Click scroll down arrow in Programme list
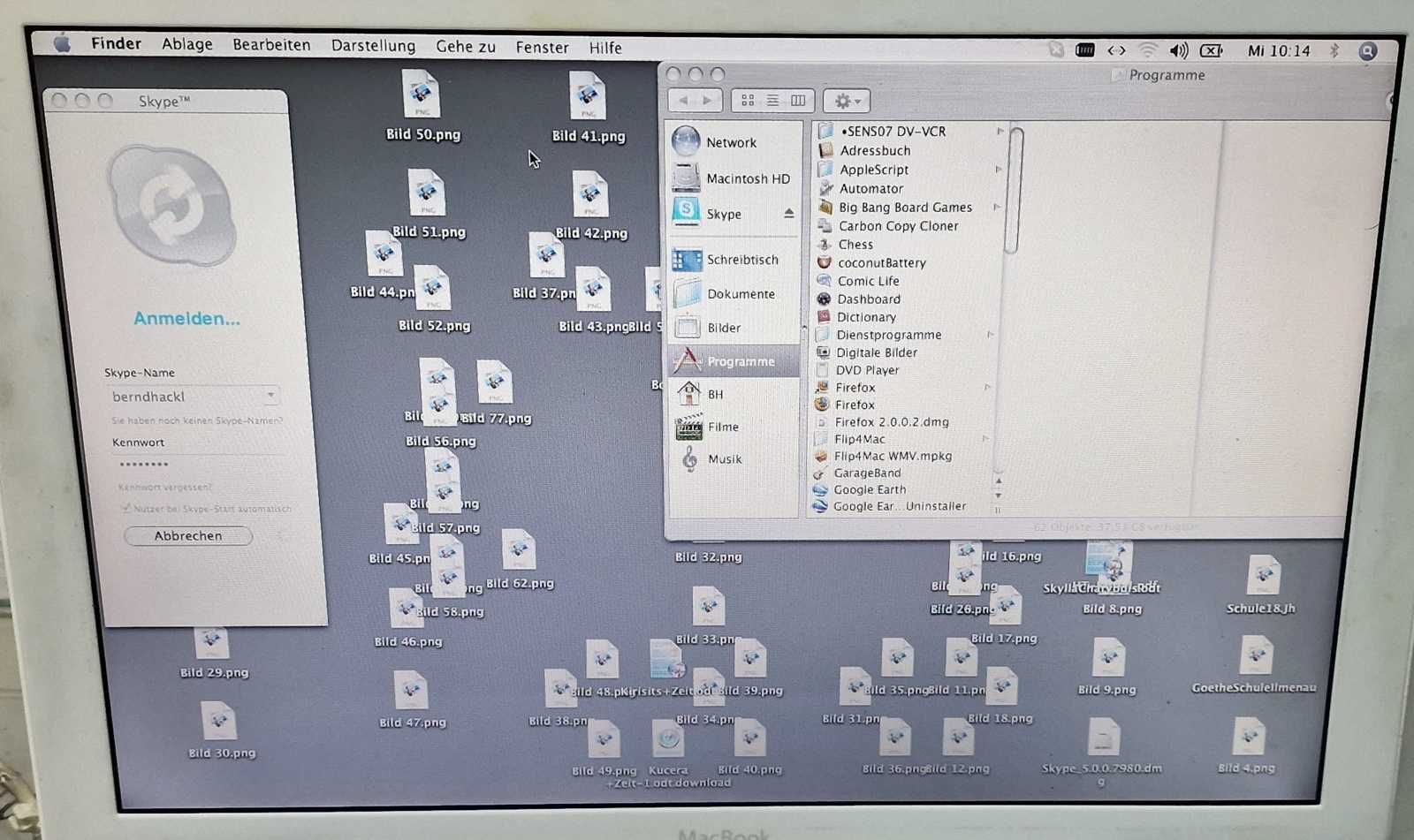This screenshot has height=840, width=1414. pos(998,496)
